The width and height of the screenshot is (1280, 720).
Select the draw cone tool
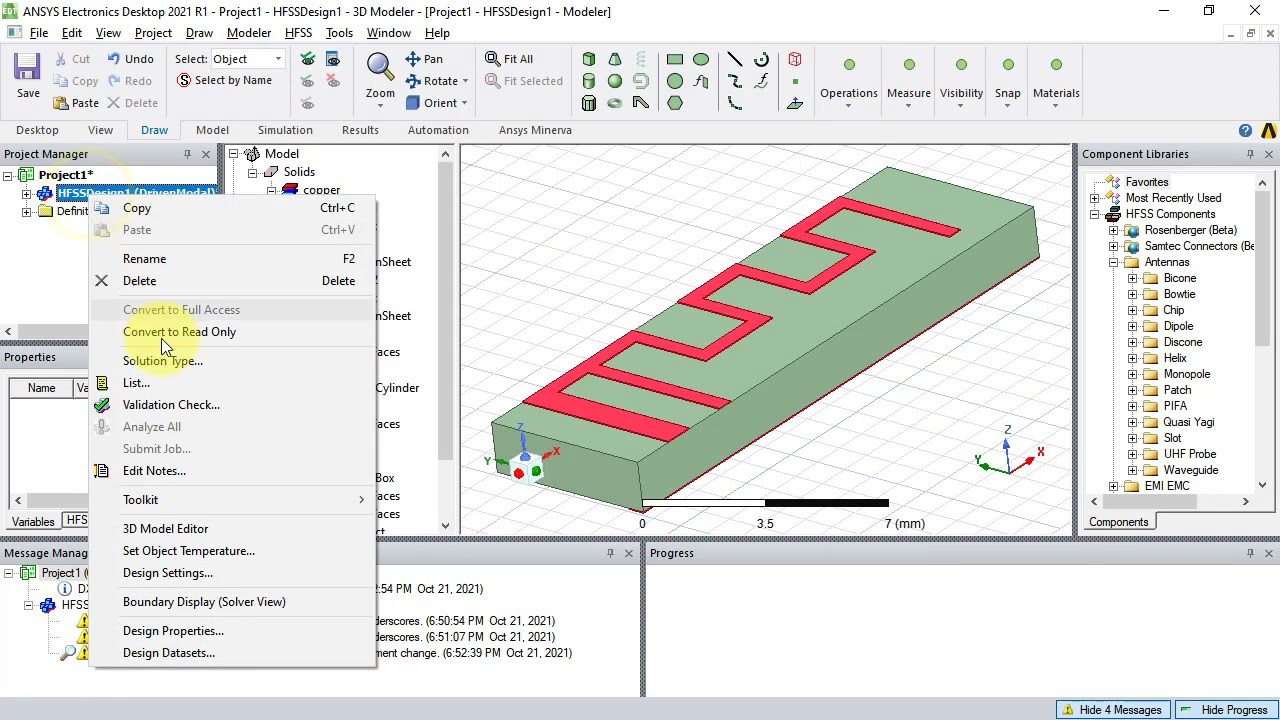(615, 59)
